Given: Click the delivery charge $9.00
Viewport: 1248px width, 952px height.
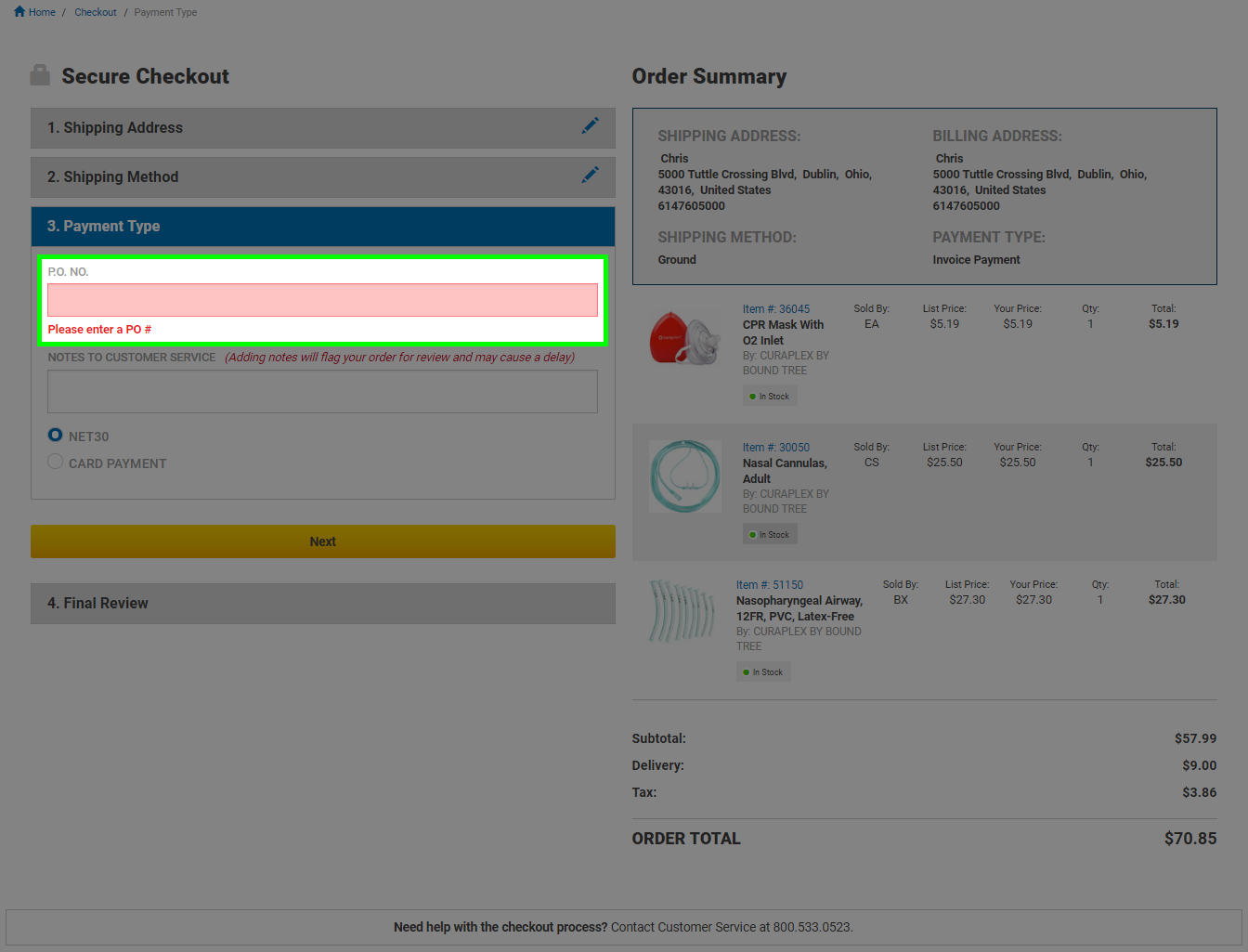Looking at the screenshot, I should click(x=1199, y=765).
